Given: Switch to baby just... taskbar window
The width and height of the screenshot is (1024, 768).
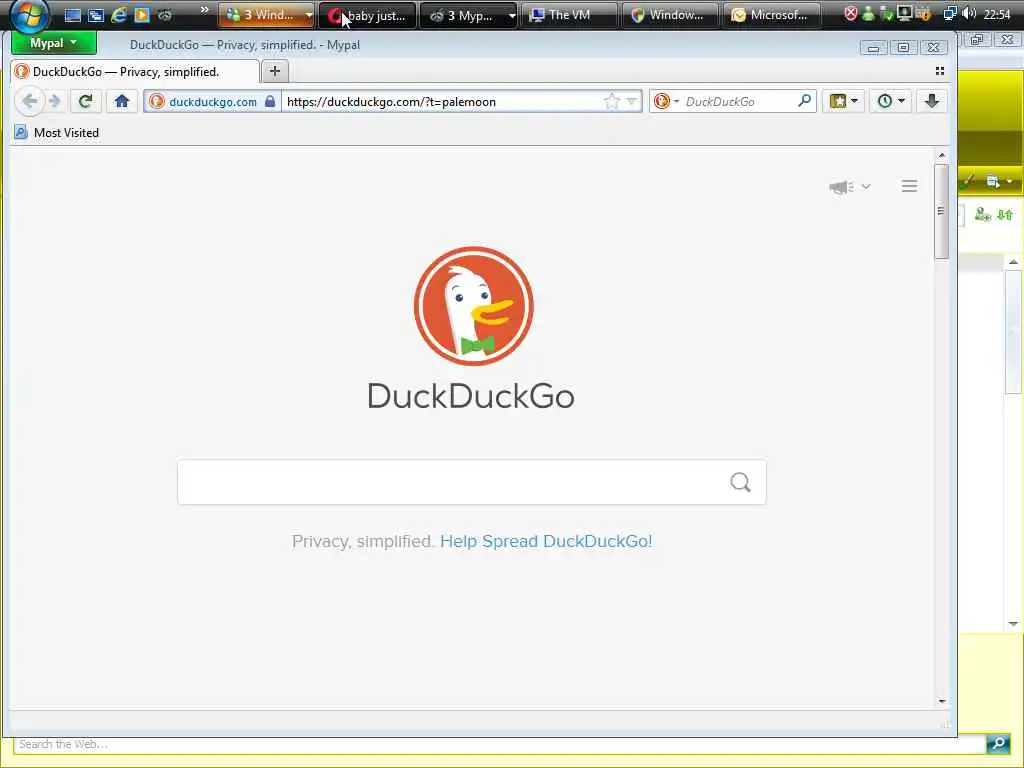Looking at the screenshot, I should [368, 15].
